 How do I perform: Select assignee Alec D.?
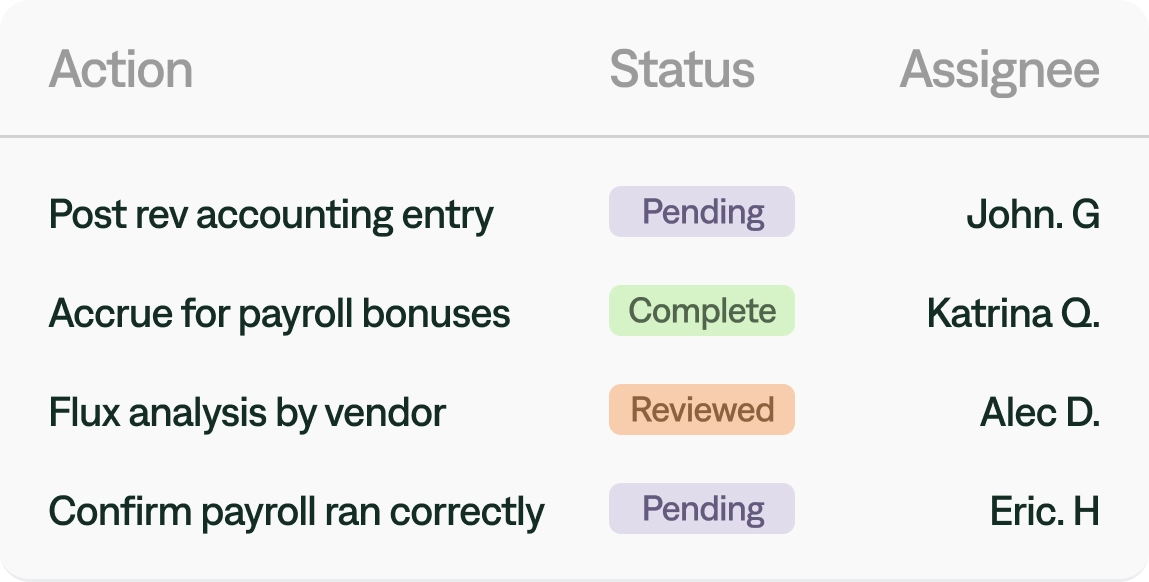pyautogui.click(x=1040, y=412)
